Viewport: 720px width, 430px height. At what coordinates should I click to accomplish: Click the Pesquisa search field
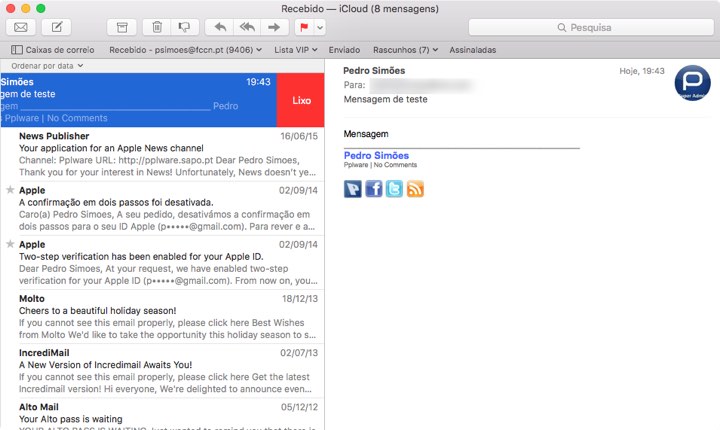[x=591, y=28]
